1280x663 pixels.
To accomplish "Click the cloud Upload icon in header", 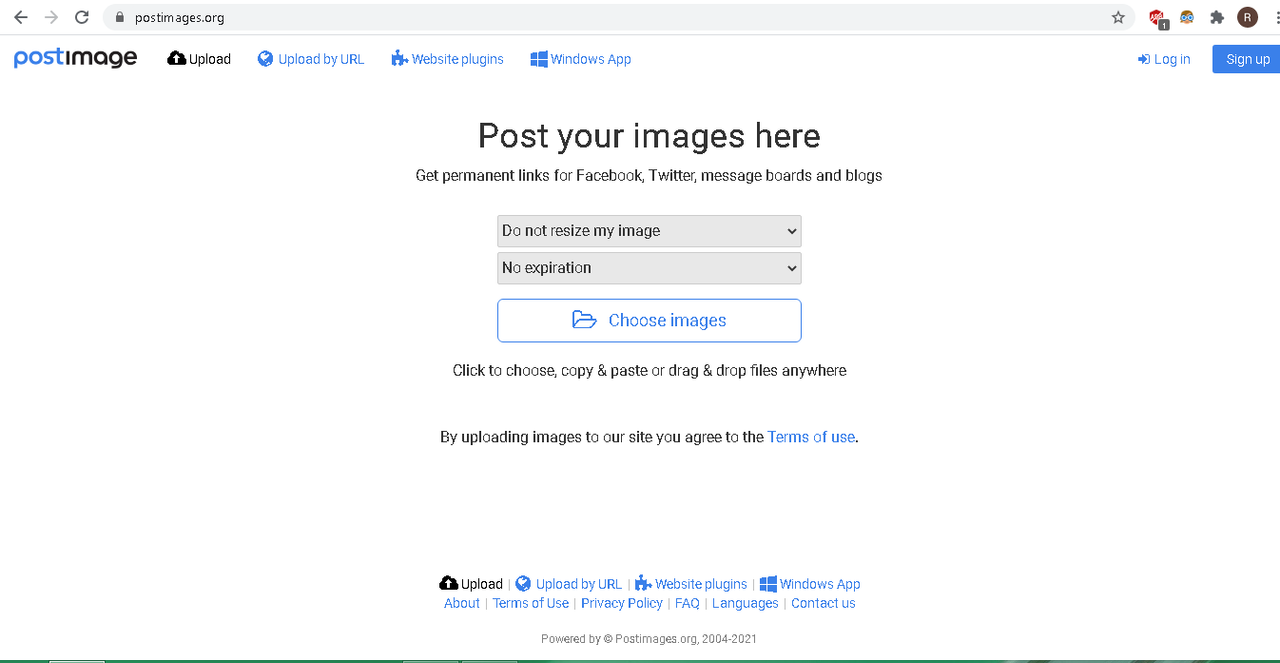I will click(177, 59).
